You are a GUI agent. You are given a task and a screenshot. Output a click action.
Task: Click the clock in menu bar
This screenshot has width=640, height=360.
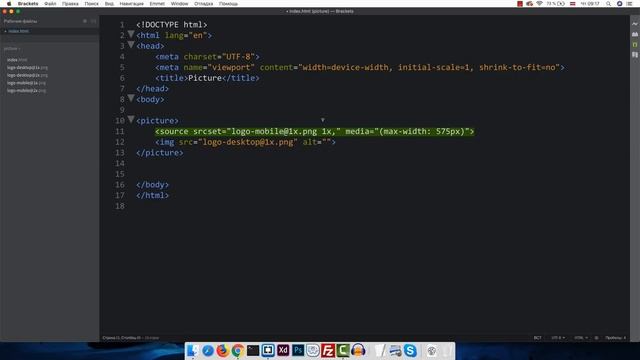590,4
